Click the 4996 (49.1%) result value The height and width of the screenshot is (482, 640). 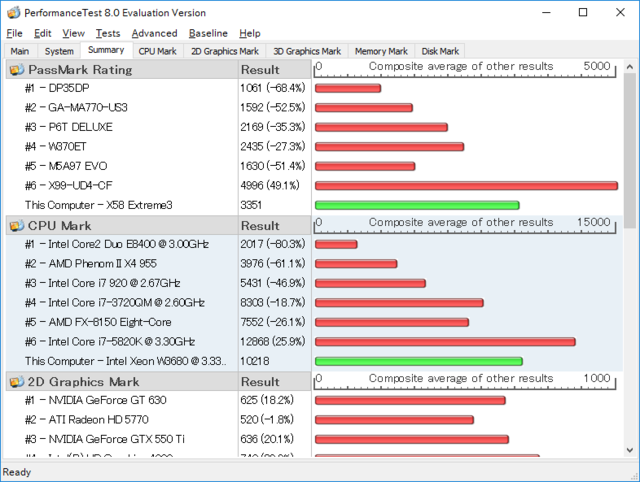(x=270, y=186)
